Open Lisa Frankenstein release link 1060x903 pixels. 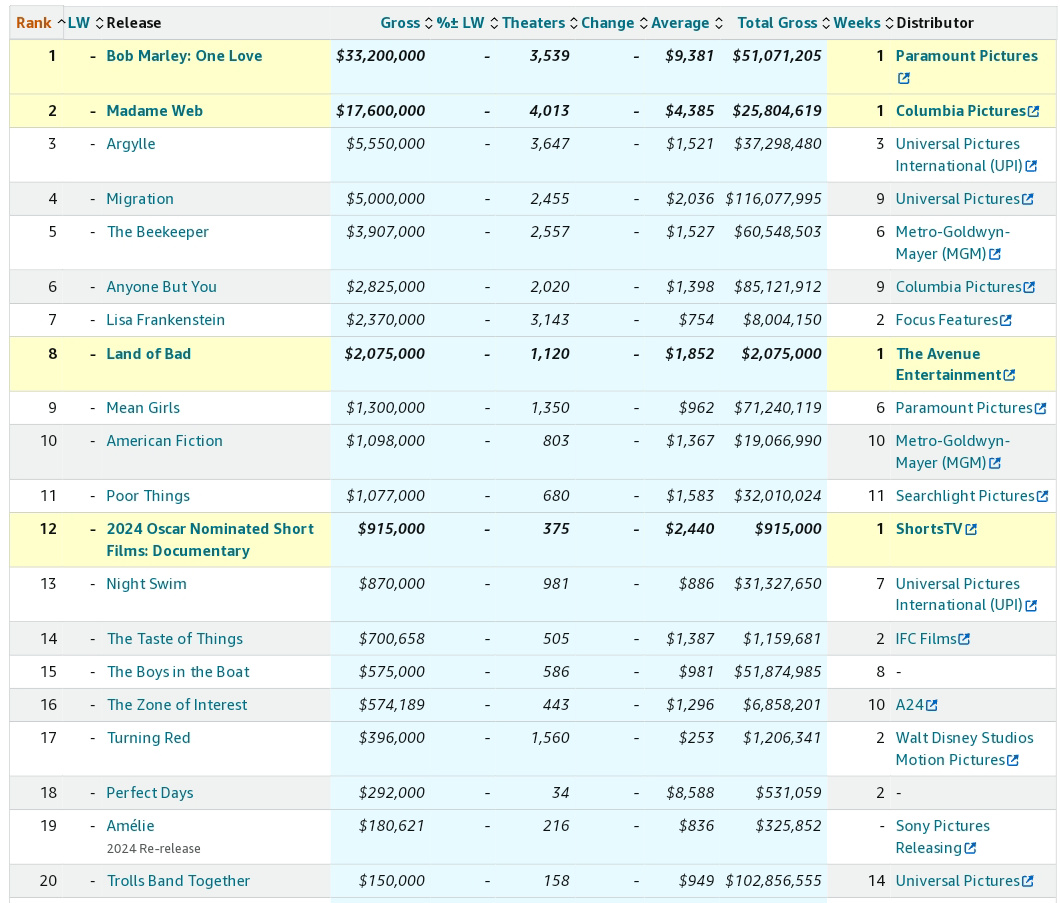166,320
